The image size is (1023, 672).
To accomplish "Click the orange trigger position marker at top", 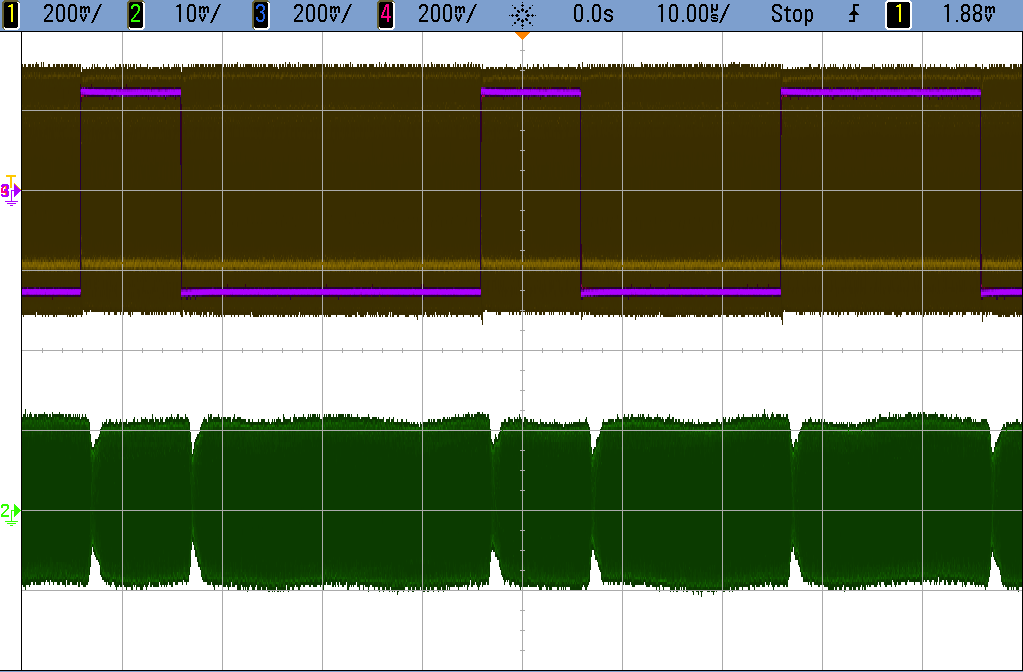I will click(x=522, y=35).
